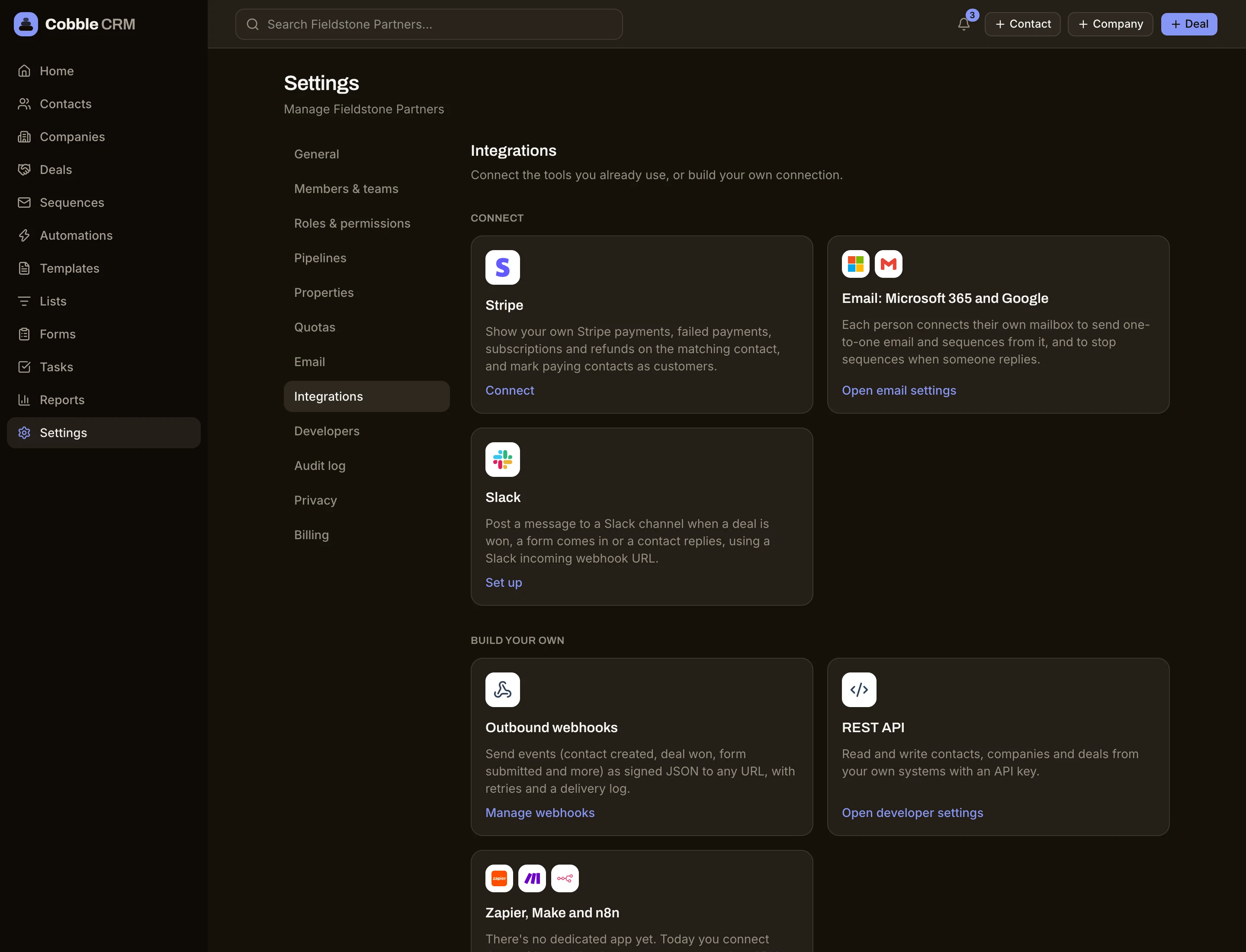This screenshot has height=952, width=1246.
Task: Click Open email settings link
Action: click(x=899, y=390)
